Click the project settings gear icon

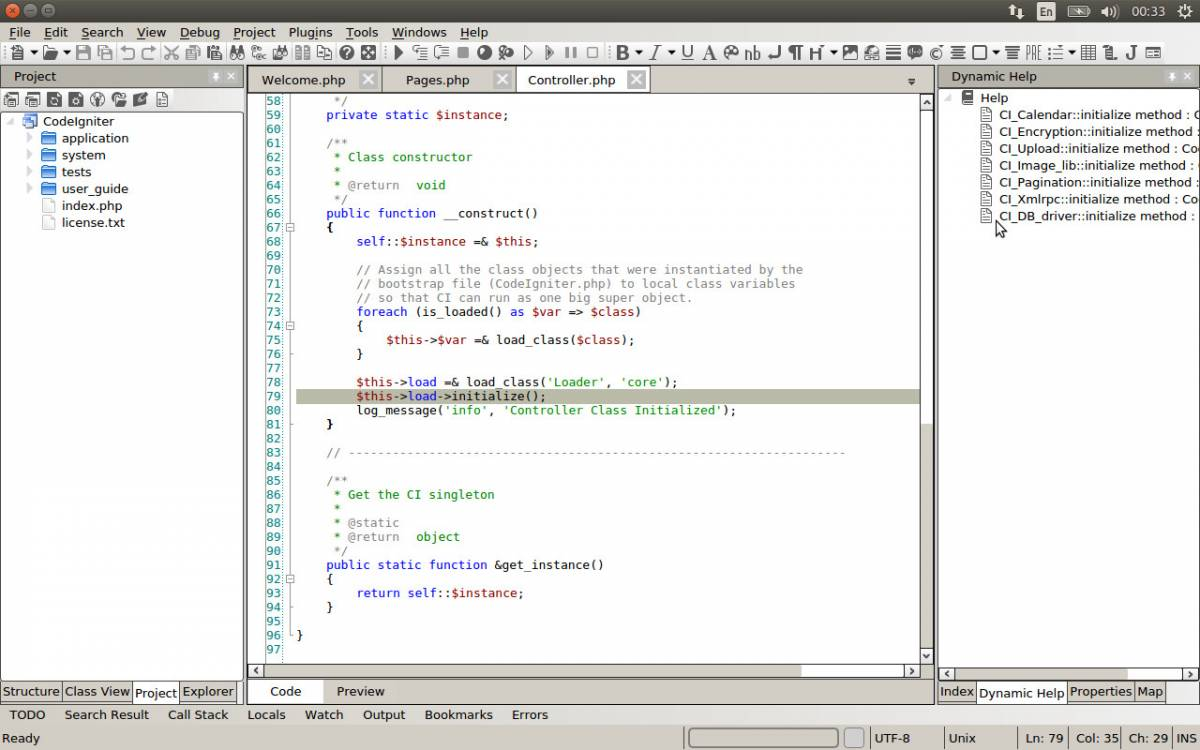(x=75, y=99)
